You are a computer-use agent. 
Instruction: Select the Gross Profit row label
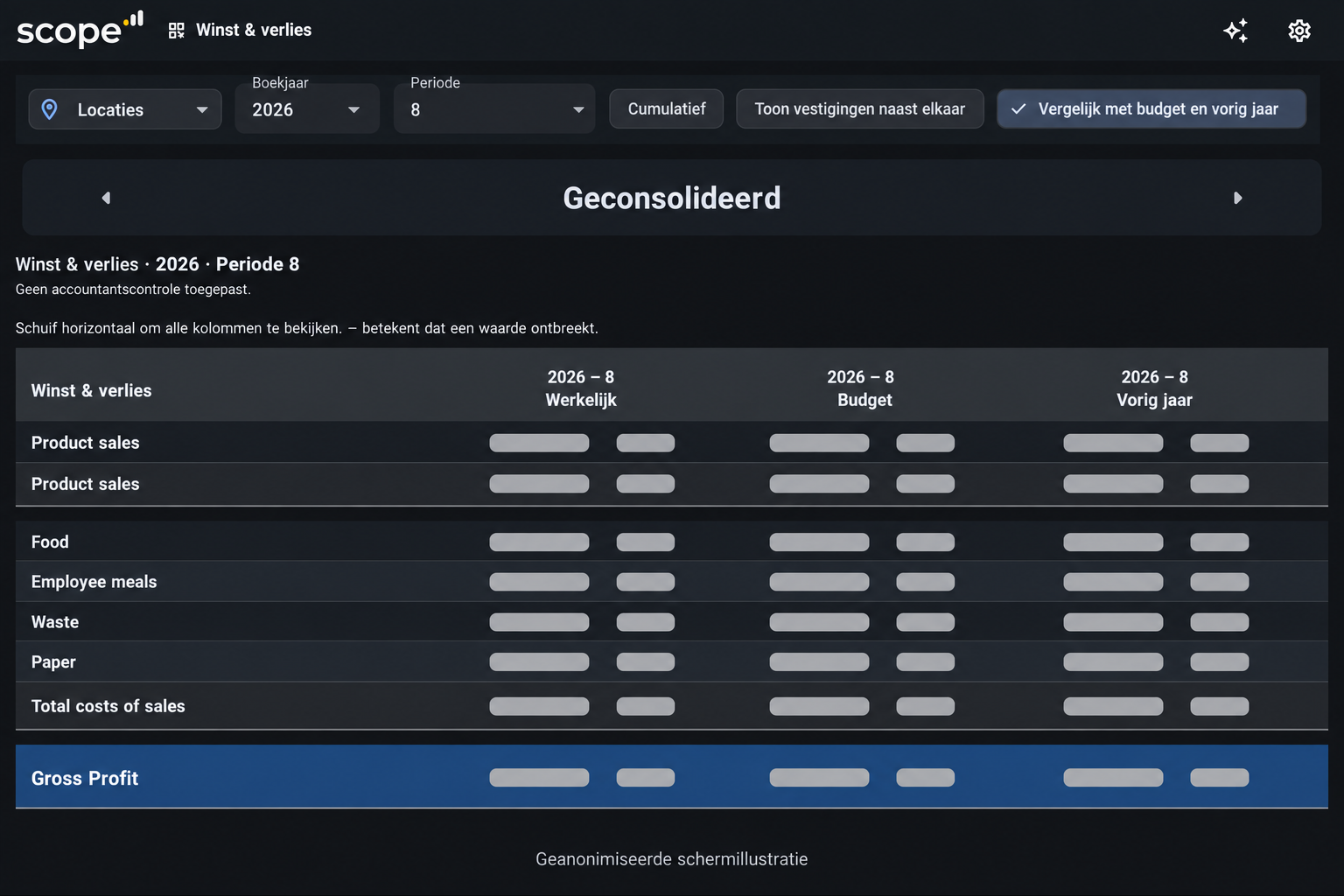[x=85, y=778]
